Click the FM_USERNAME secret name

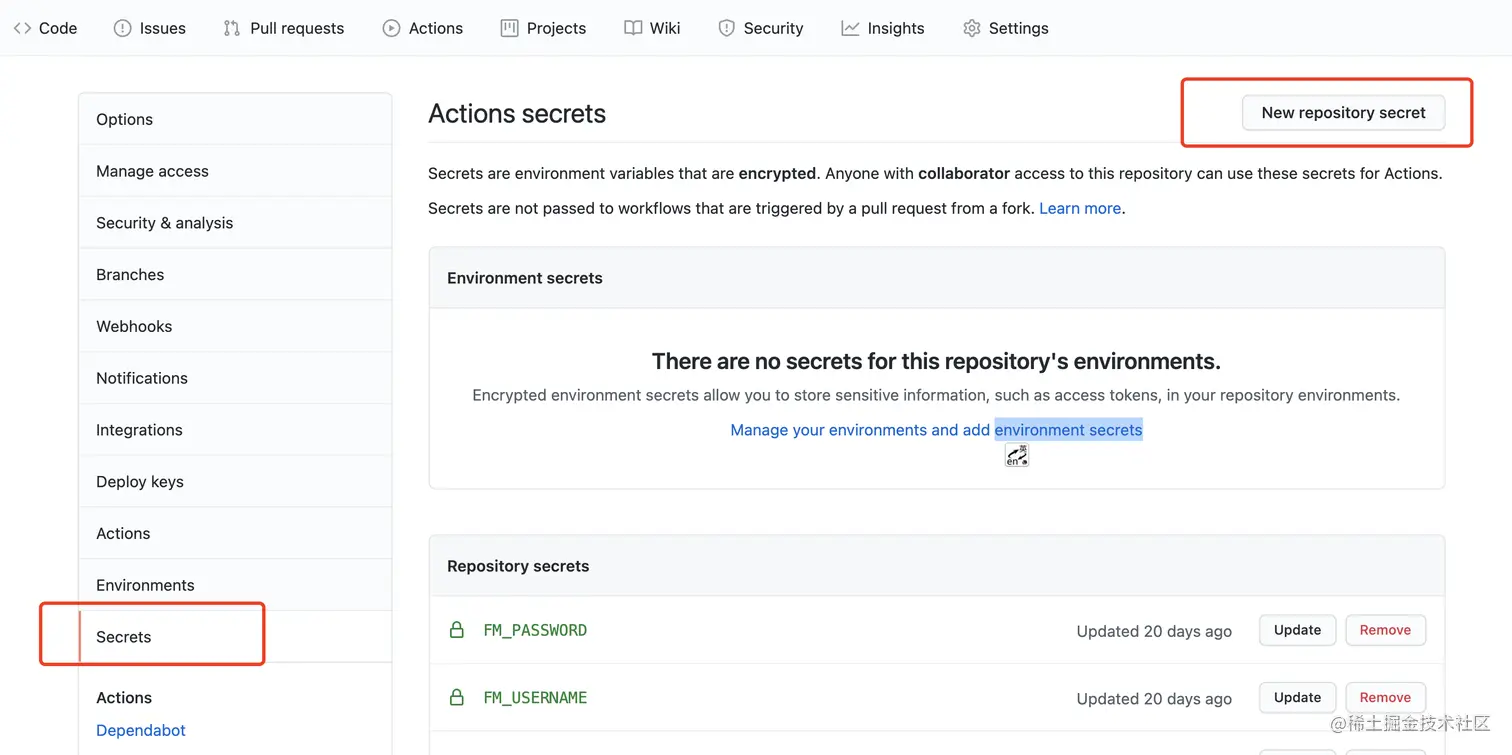click(535, 697)
